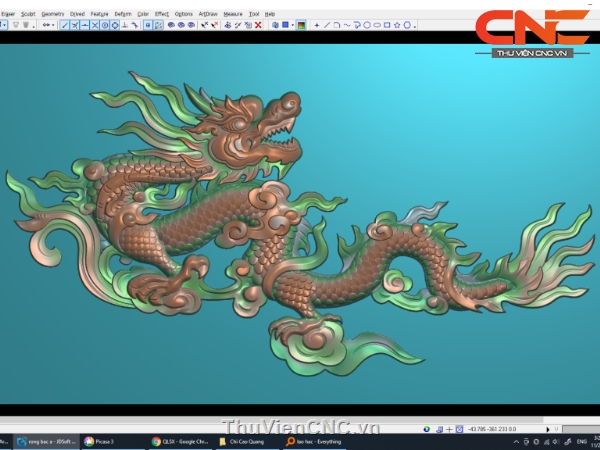This screenshot has width=600, height=450.
Task: Open the Help menu
Action: click(x=270, y=14)
